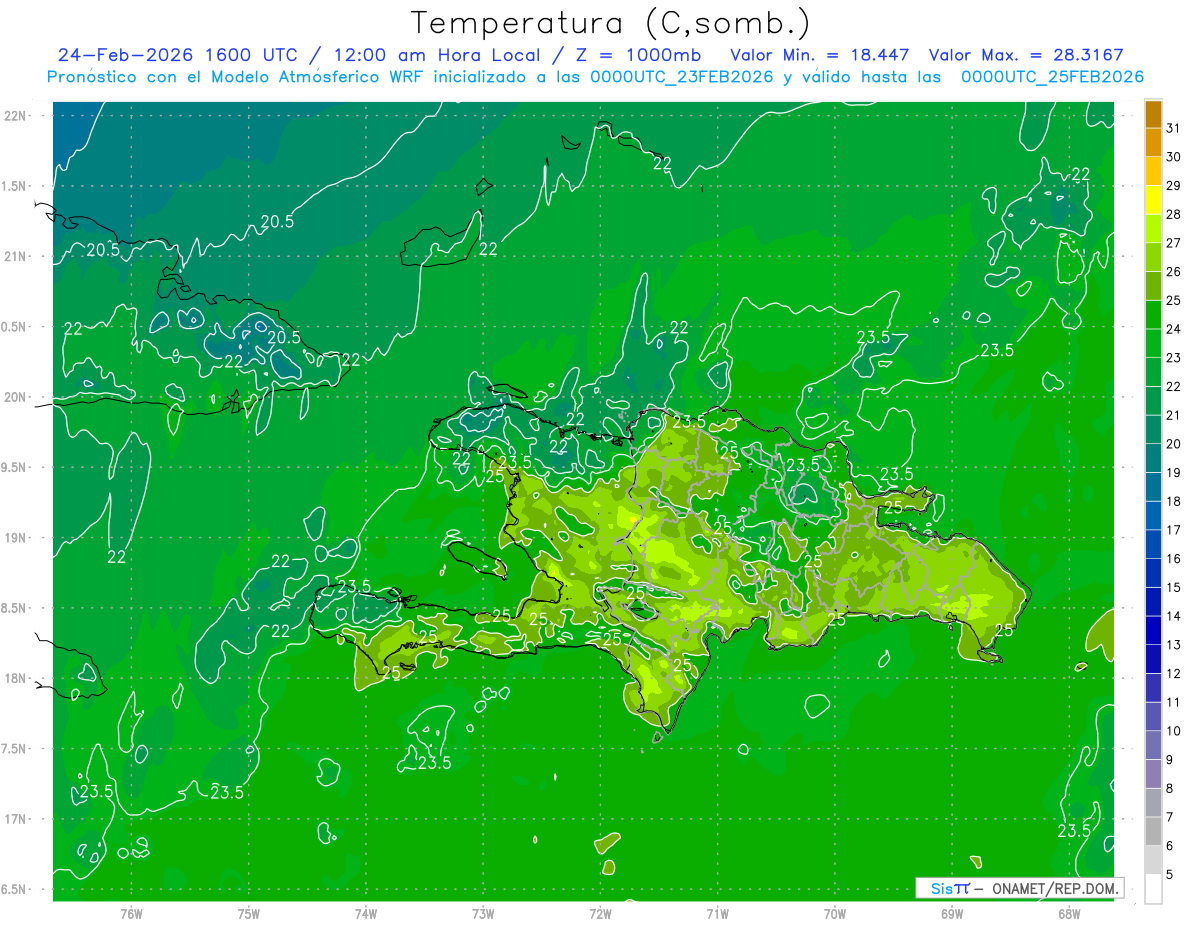This screenshot has width=1200, height=927.
Task: Click the color scale label "8"
Action: pyautogui.click(x=1170, y=788)
